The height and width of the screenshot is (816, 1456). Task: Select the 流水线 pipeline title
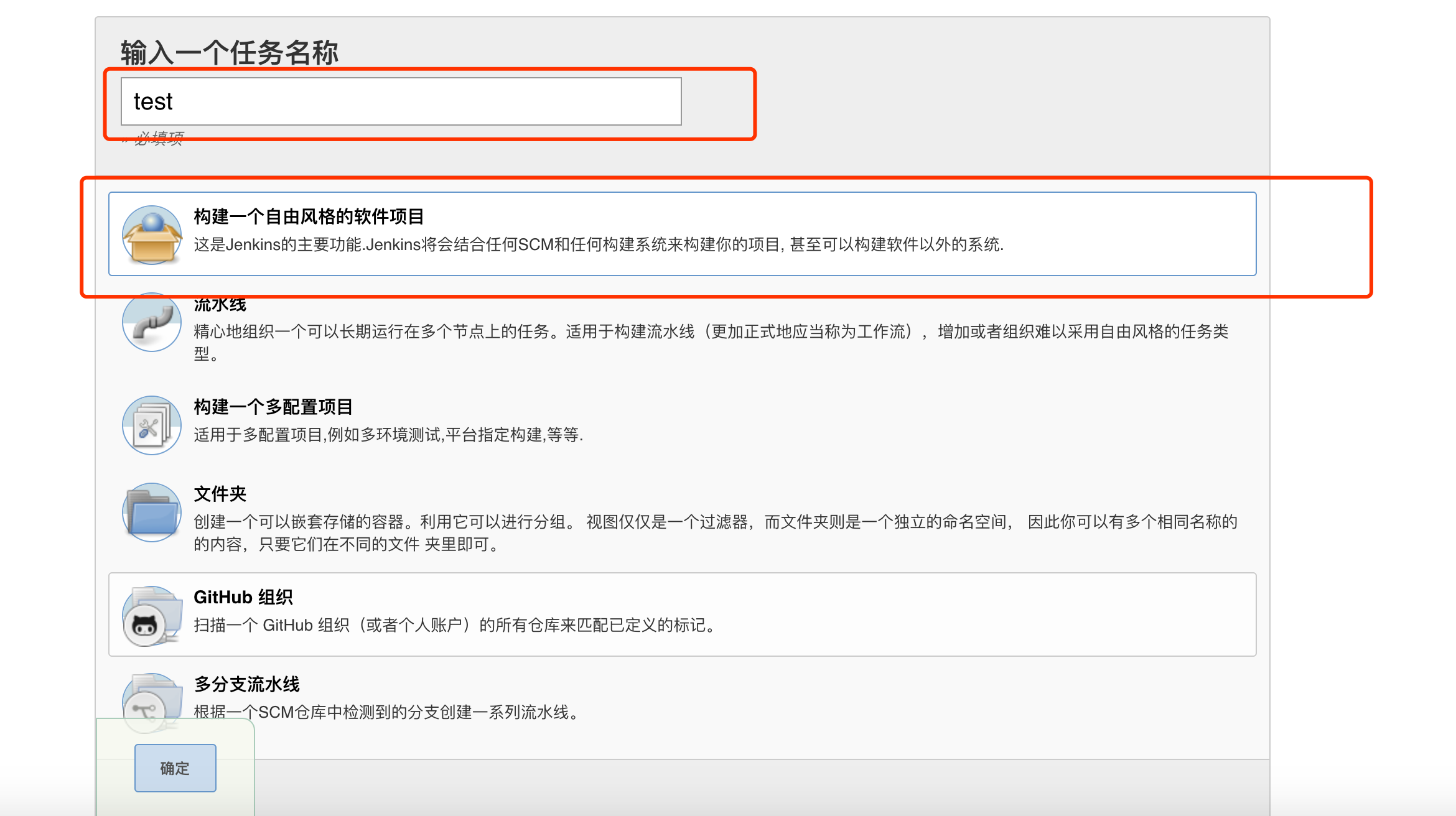[220, 305]
